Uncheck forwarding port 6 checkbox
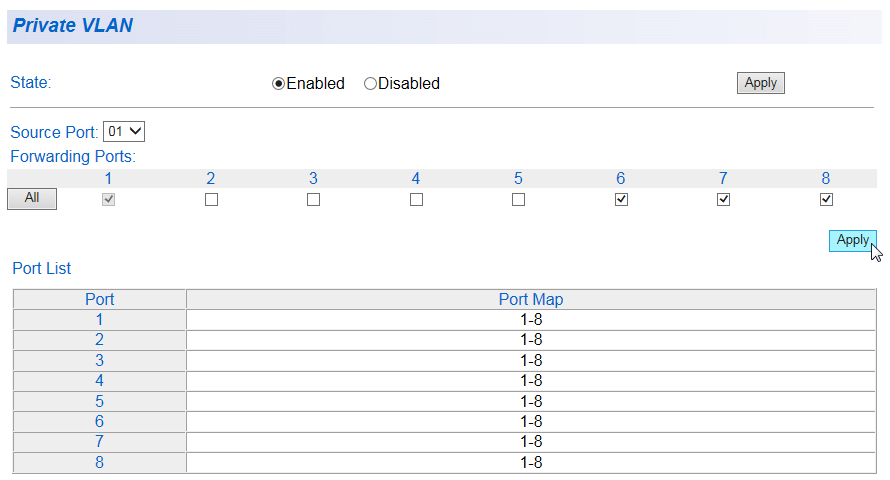This screenshot has width=890, height=480. 621,199
